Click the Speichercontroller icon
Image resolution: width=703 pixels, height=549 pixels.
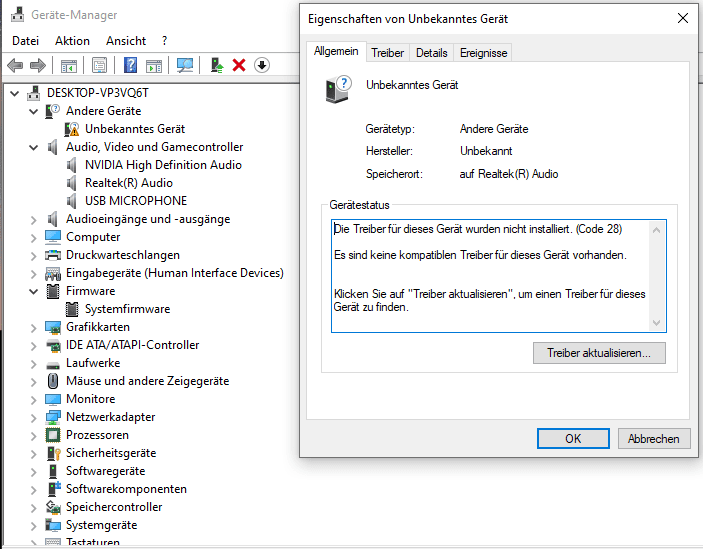point(53,507)
